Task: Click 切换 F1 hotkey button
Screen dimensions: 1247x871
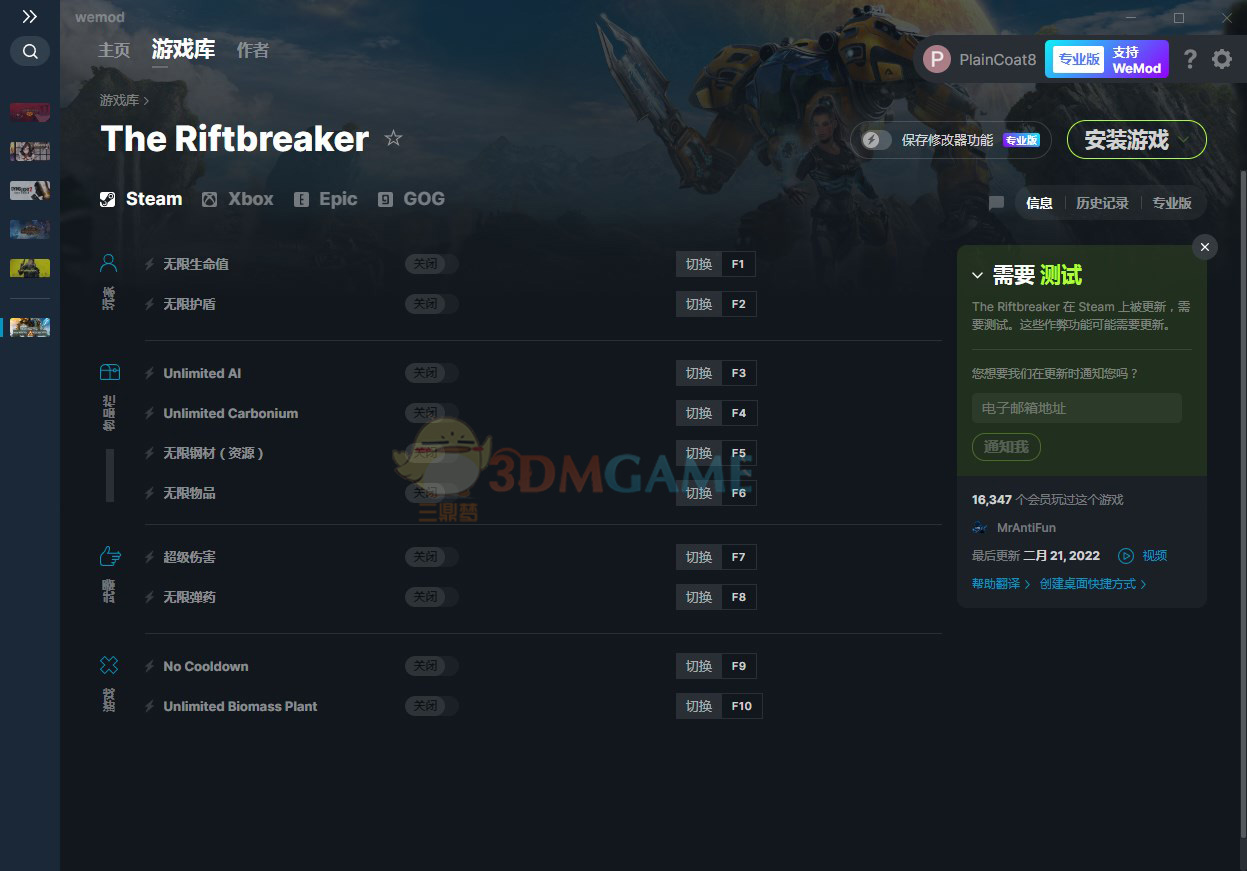Action: pos(716,264)
